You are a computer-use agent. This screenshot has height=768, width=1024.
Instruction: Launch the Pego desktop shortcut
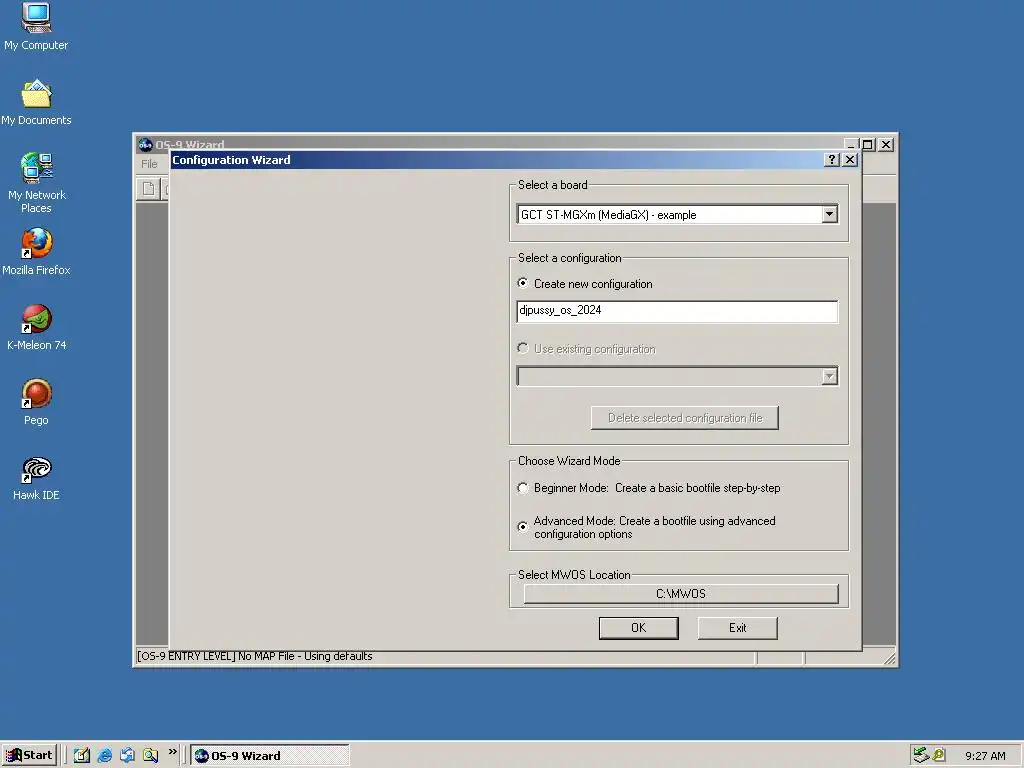(36, 402)
